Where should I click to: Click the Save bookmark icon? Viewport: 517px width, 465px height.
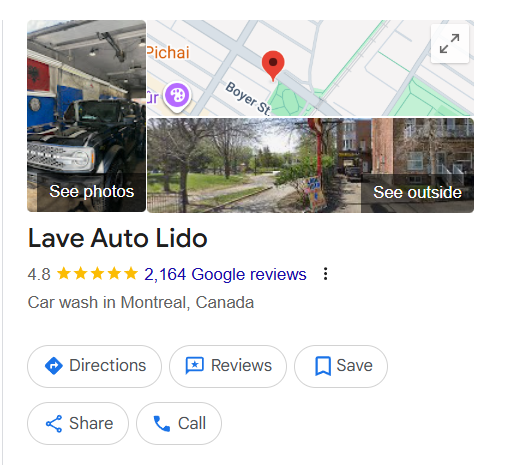click(x=323, y=366)
